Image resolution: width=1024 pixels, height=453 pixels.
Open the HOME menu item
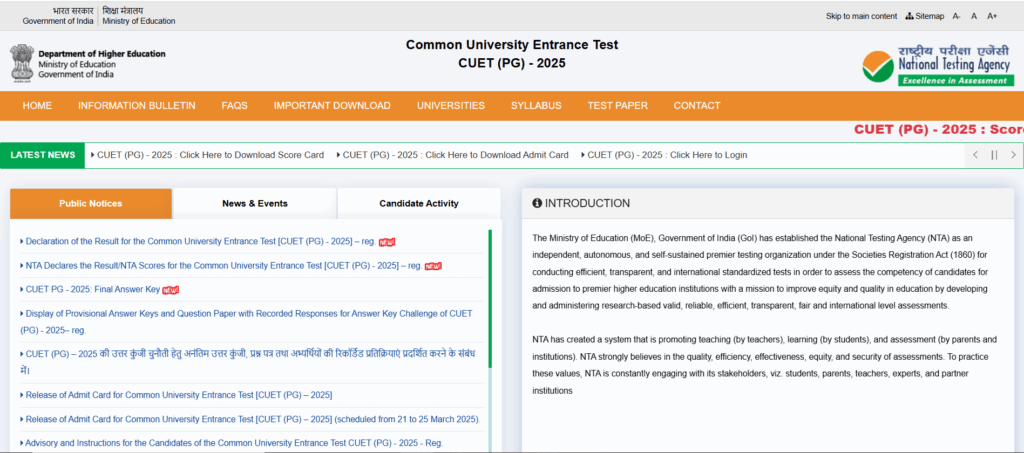pos(37,106)
